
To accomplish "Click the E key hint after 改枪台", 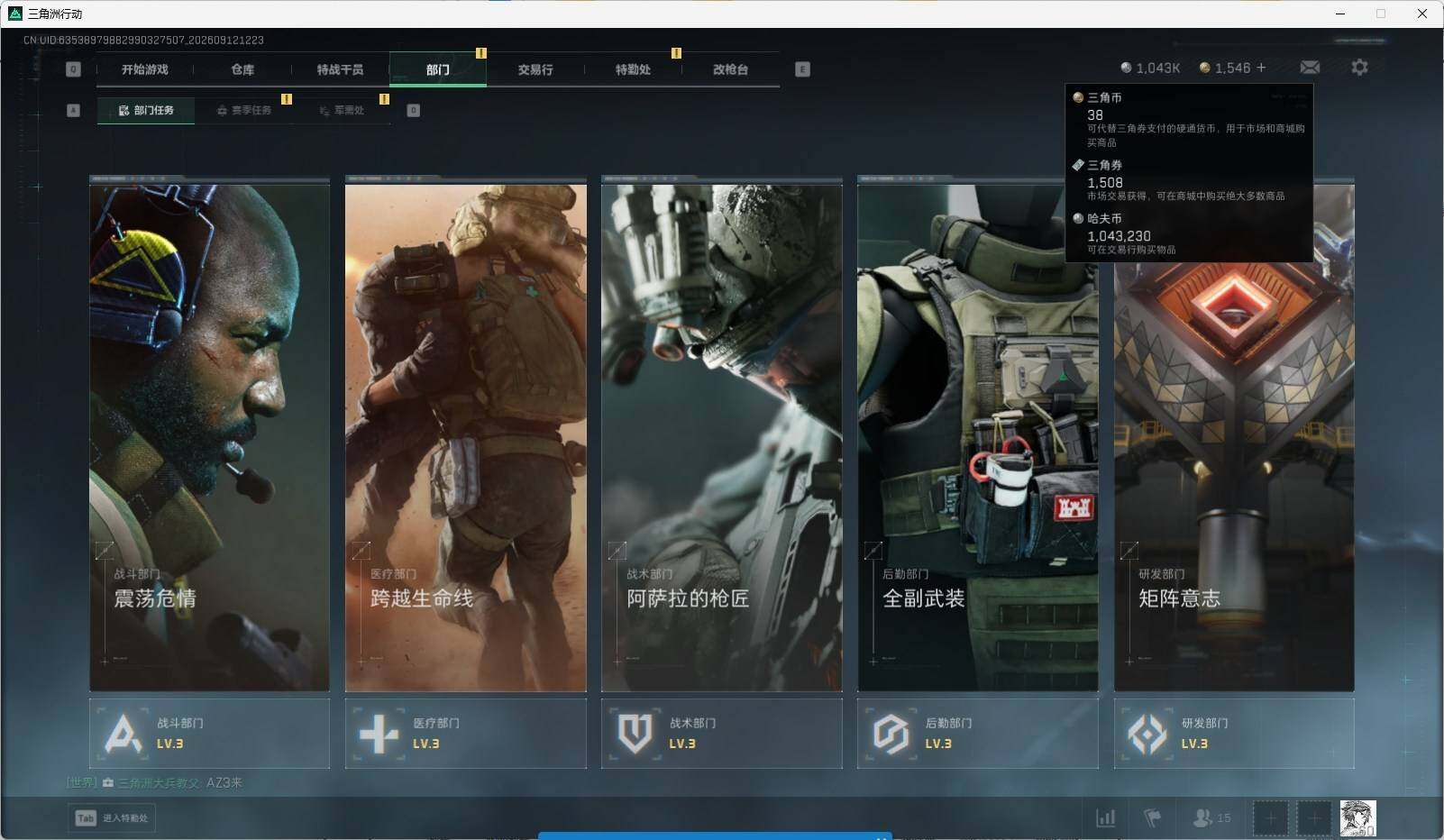I will coord(802,69).
